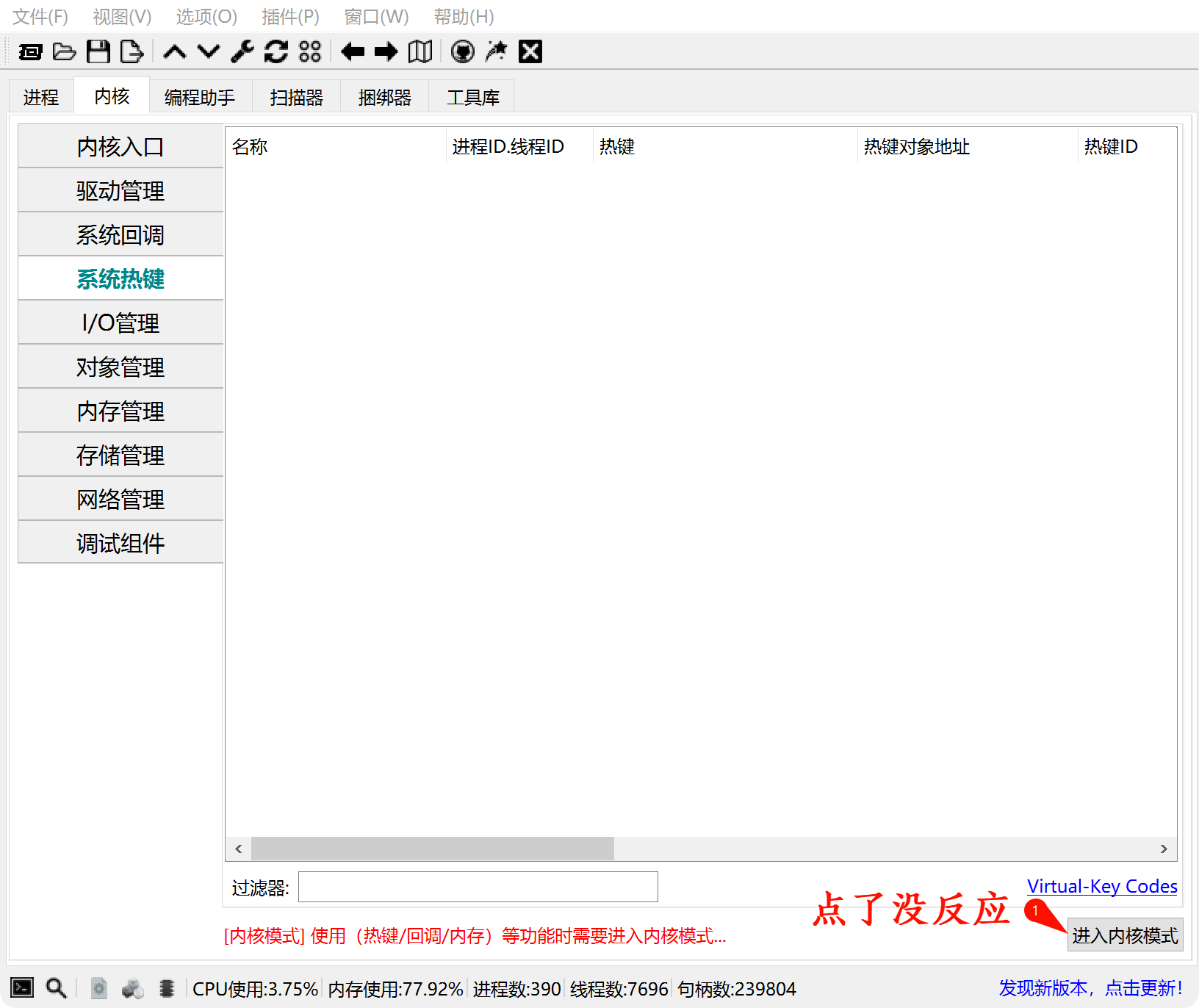Click the open folder toolbar icon

pos(65,51)
